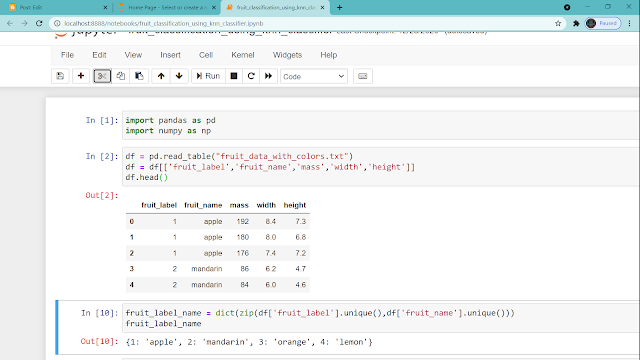Move selected cell up arrow
The height and width of the screenshot is (360, 640).
(x=161, y=76)
